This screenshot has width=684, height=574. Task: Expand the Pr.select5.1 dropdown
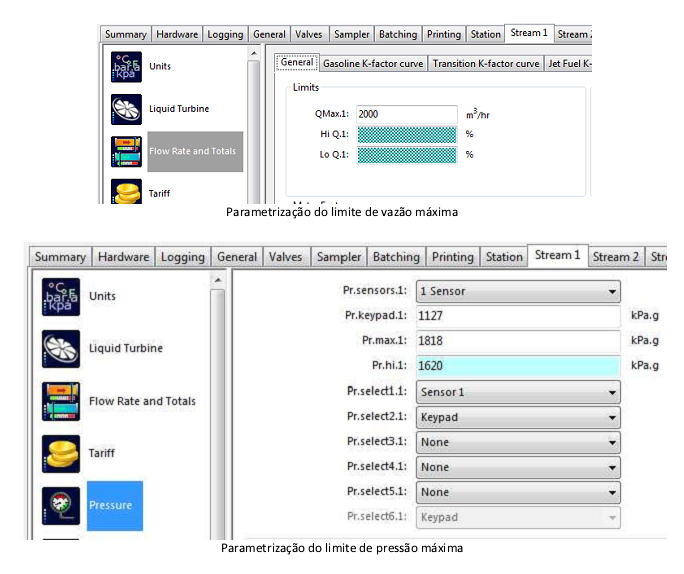pos(518,492)
